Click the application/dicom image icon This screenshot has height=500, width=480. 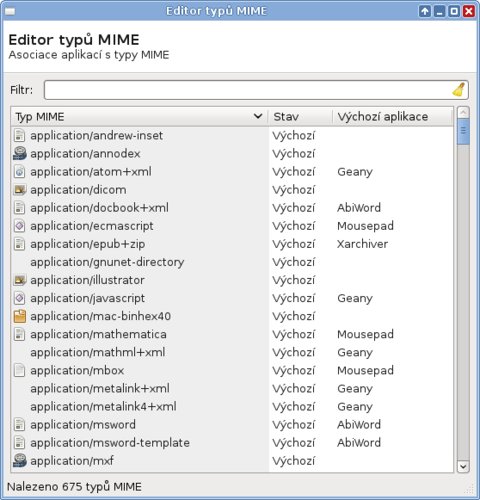pyautogui.click(x=20, y=190)
